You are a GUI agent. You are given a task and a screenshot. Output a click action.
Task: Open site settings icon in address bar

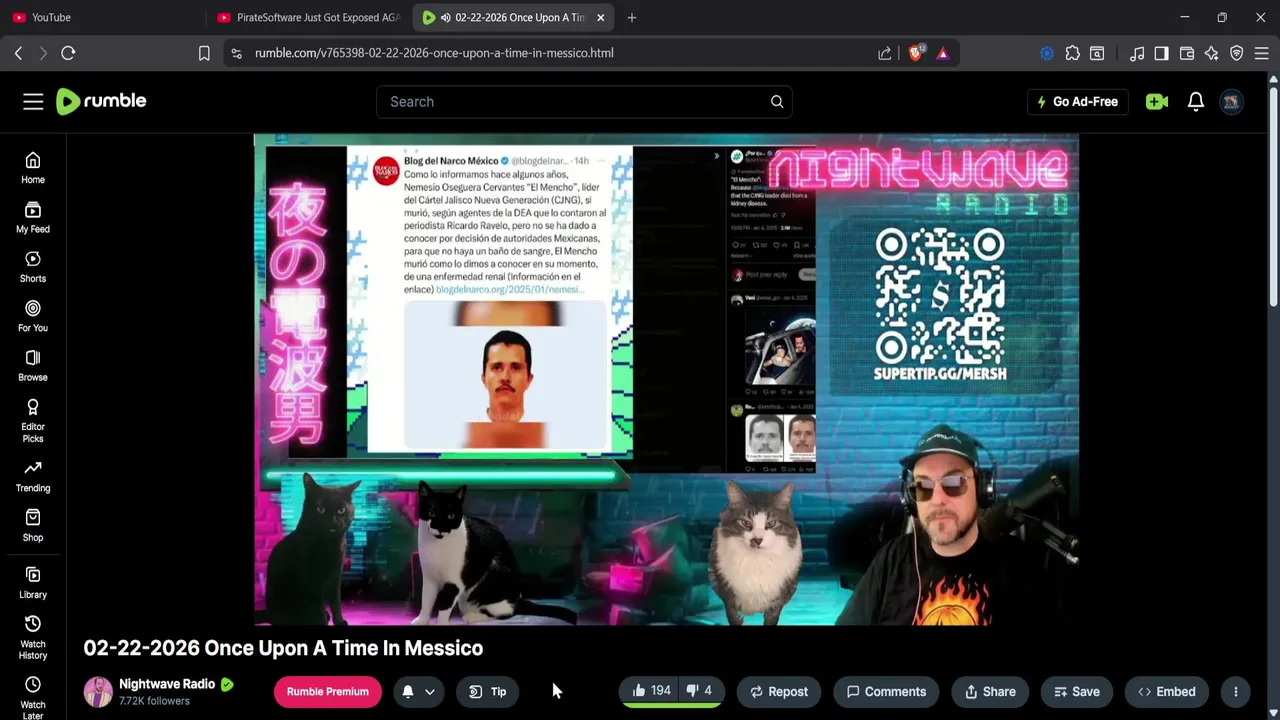[x=236, y=53]
